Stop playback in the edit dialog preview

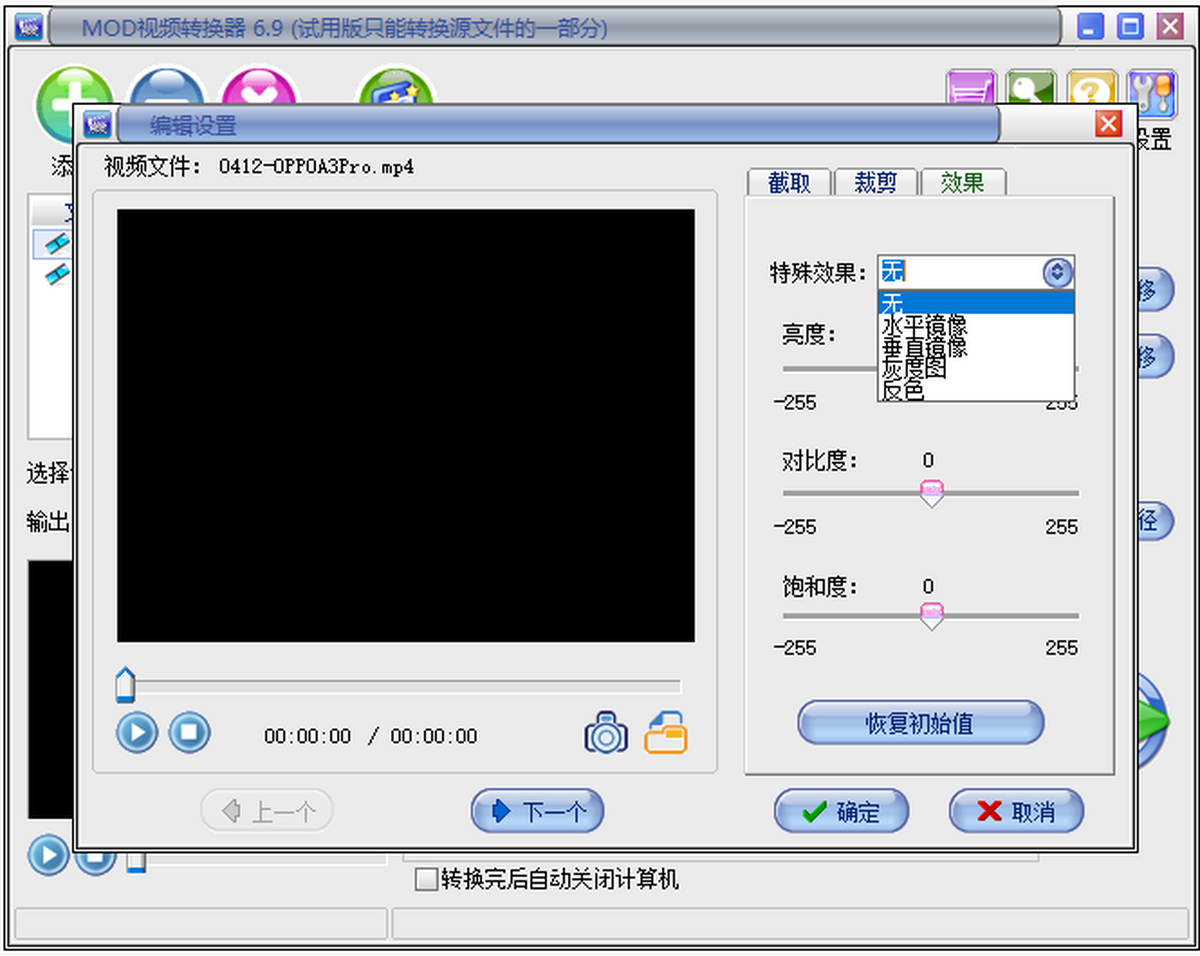coord(189,733)
